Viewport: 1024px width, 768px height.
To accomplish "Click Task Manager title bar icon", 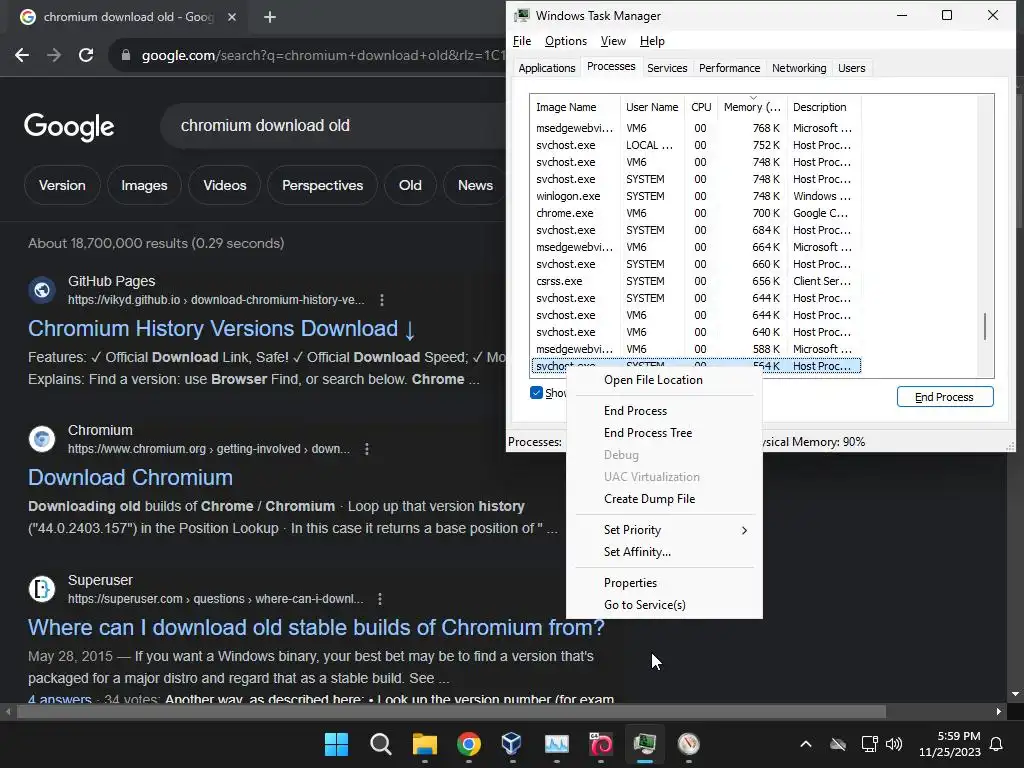I will pyautogui.click(x=522, y=16).
